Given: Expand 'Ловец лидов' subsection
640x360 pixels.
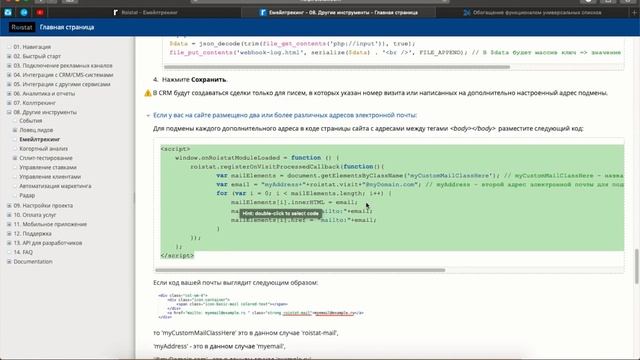Looking at the screenshot, I should click(15, 130).
